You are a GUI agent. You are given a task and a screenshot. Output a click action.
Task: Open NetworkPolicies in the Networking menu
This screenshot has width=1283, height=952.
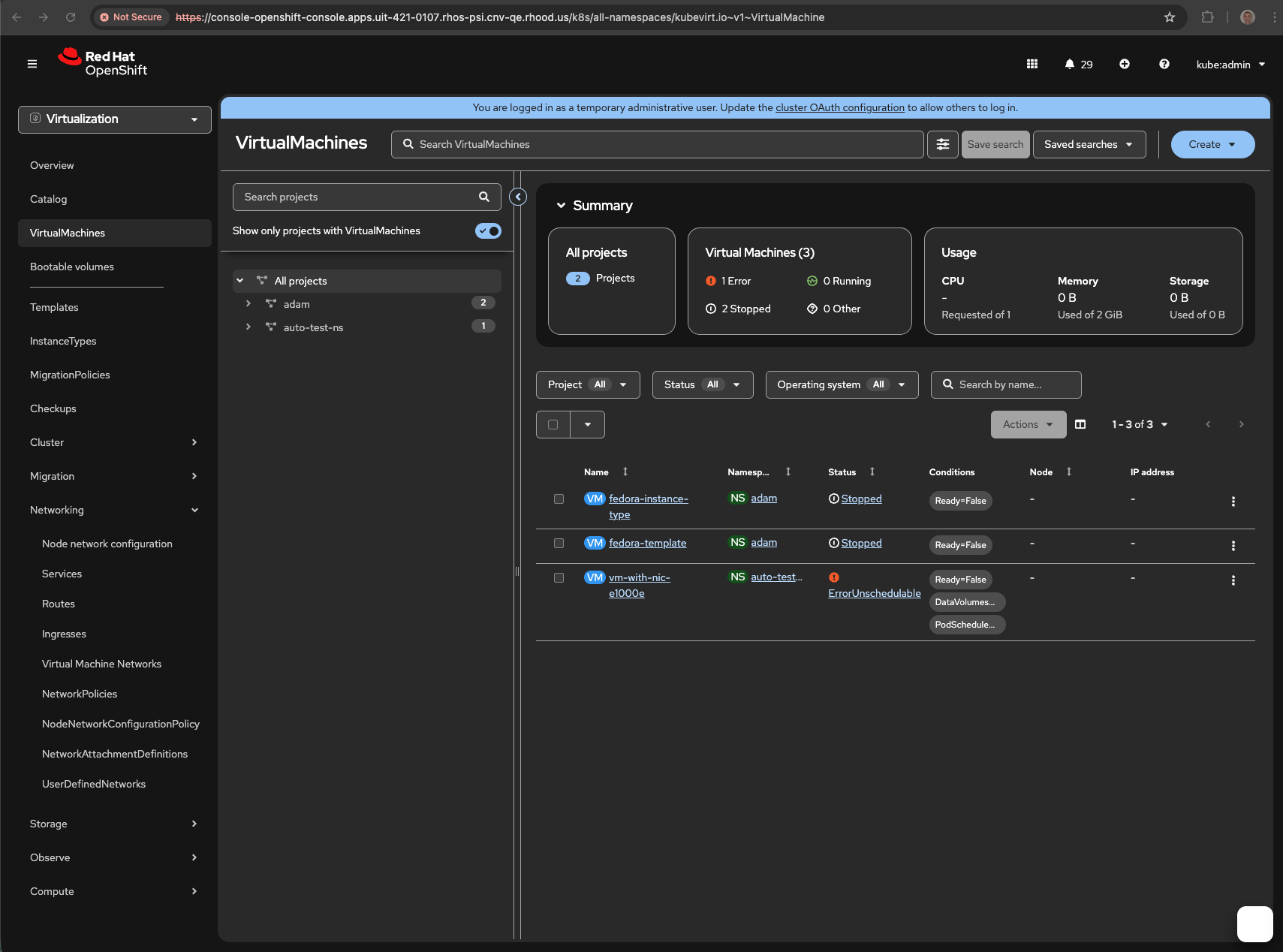click(80, 694)
